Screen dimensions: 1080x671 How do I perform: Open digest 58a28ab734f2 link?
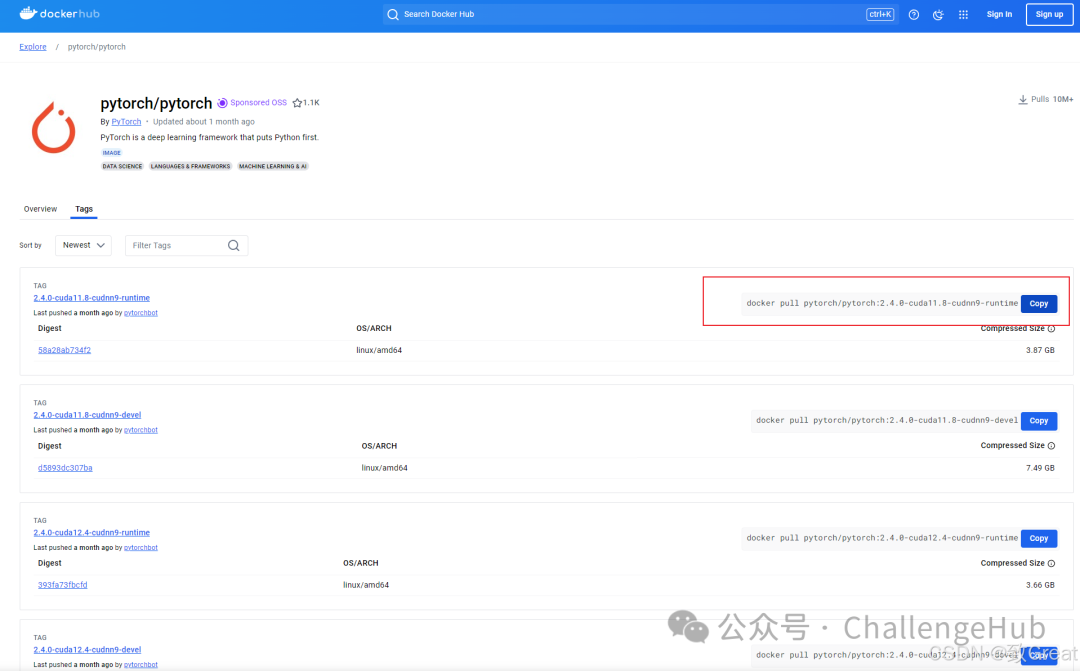click(64, 351)
